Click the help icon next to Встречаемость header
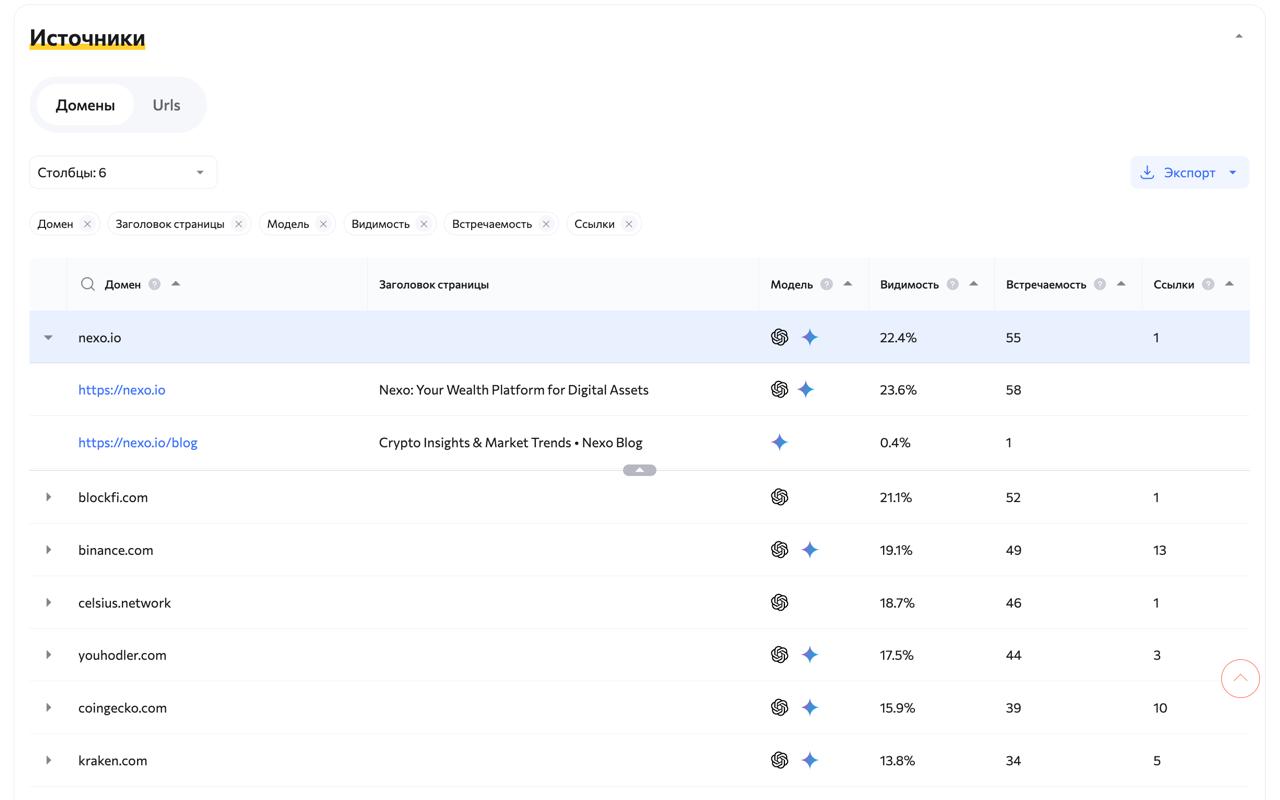Screen dimensions: 1280x800 (1100, 284)
